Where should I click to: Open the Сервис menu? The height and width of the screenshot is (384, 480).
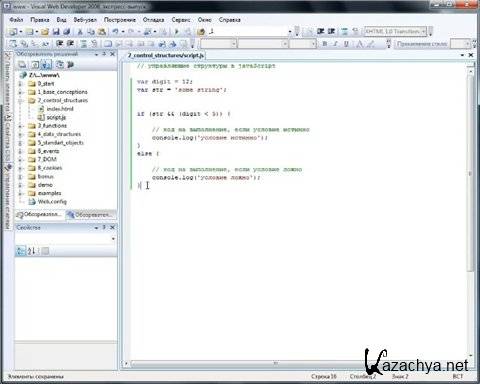(181, 20)
